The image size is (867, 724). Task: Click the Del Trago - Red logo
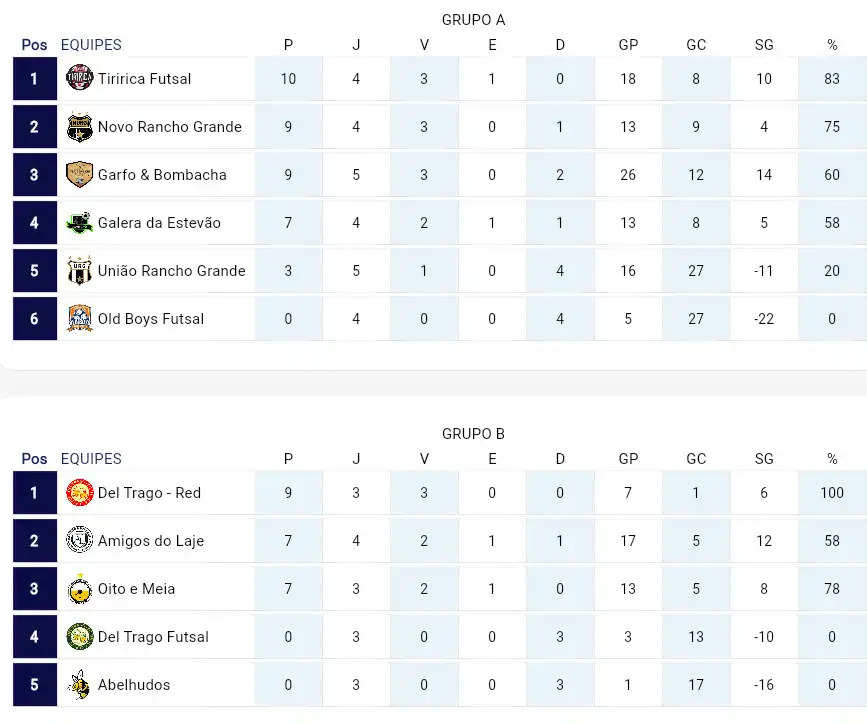coord(79,492)
